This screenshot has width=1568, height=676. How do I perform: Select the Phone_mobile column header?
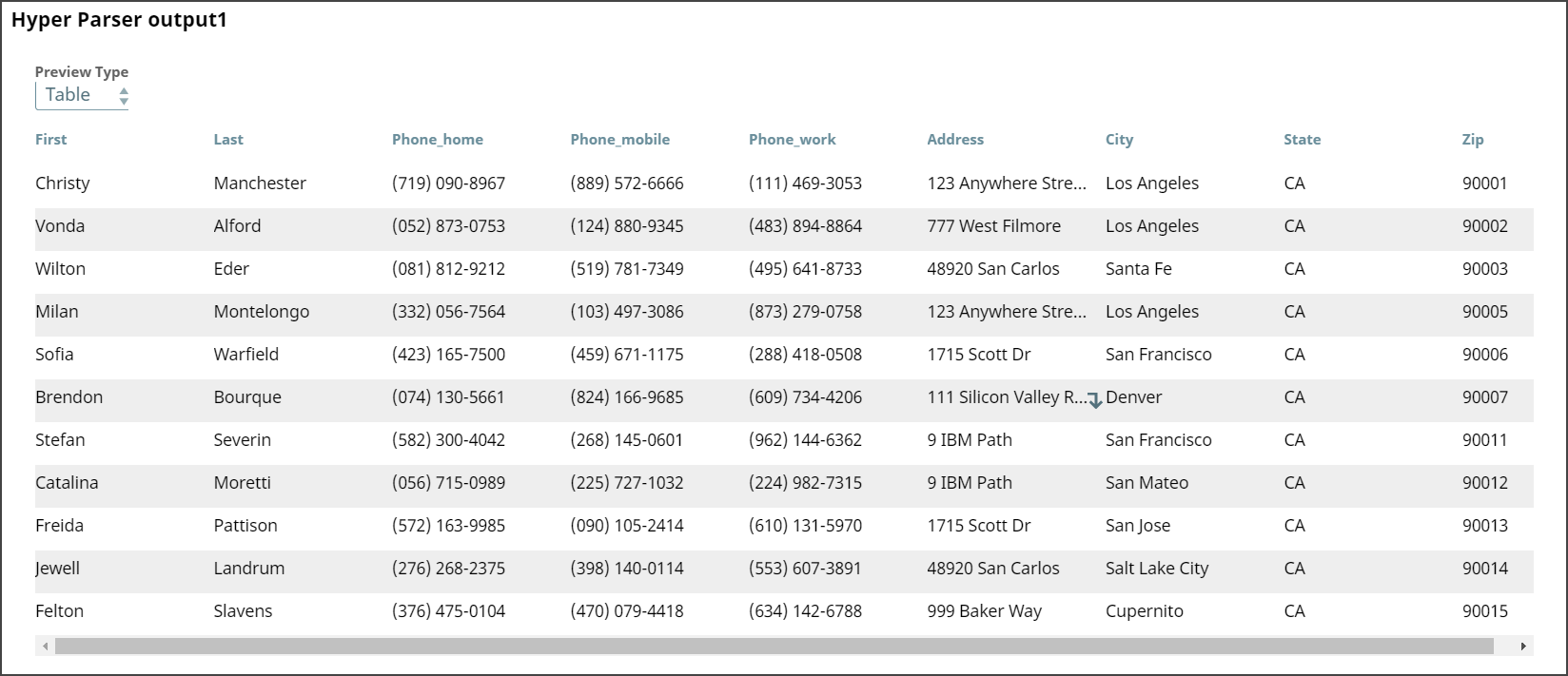[x=620, y=140]
